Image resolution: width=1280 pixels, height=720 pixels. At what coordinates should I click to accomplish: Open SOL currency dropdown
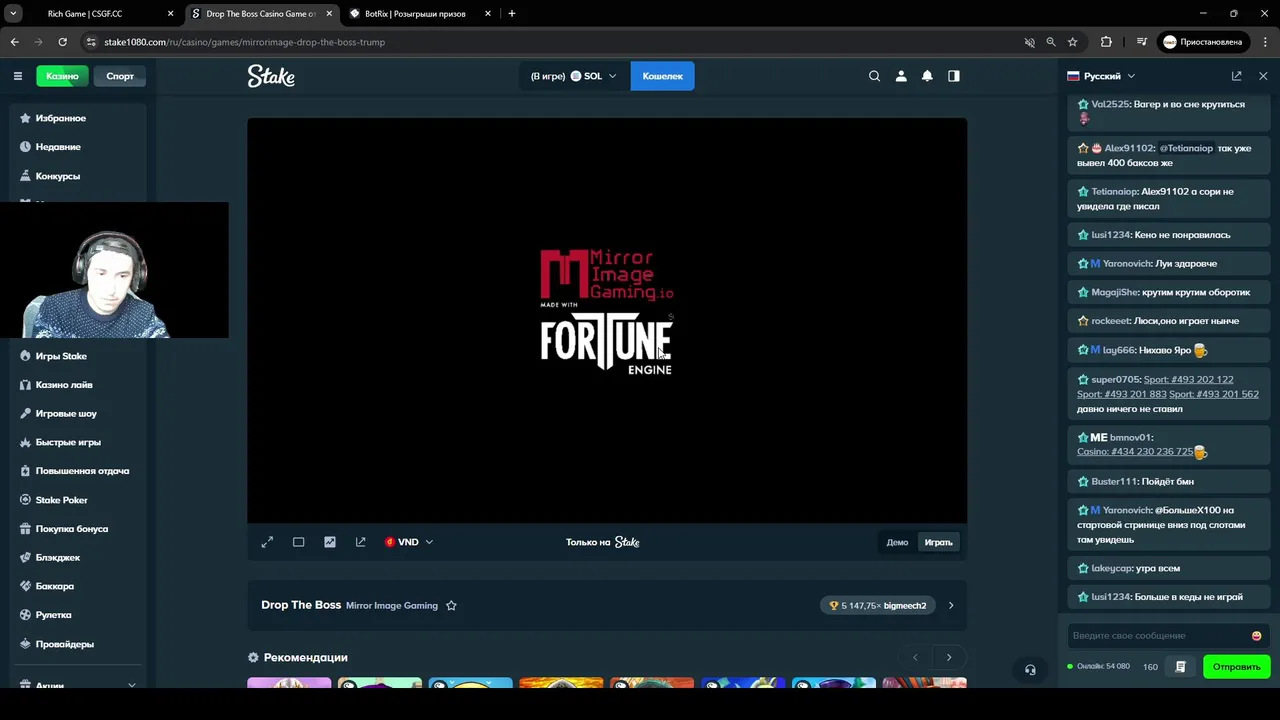574,76
